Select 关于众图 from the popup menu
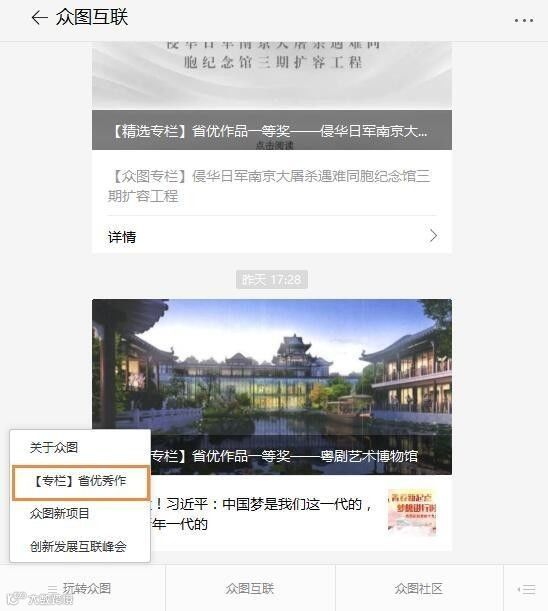 (54, 447)
